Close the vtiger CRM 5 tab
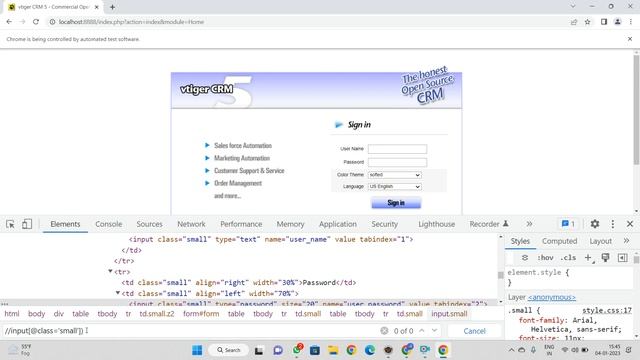Image resolution: width=640 pixels, height=360 pixels. pos(97,7)
